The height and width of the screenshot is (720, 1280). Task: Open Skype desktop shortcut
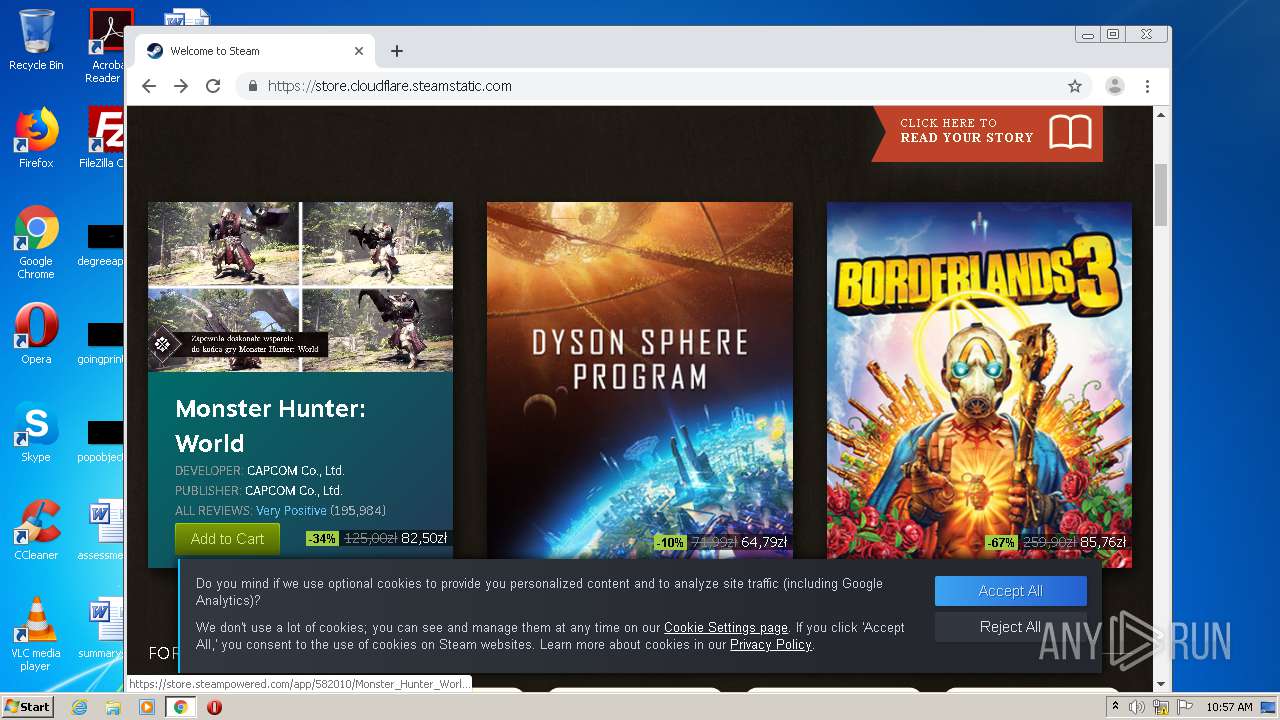pyautogui.click(x=36, y=432)
